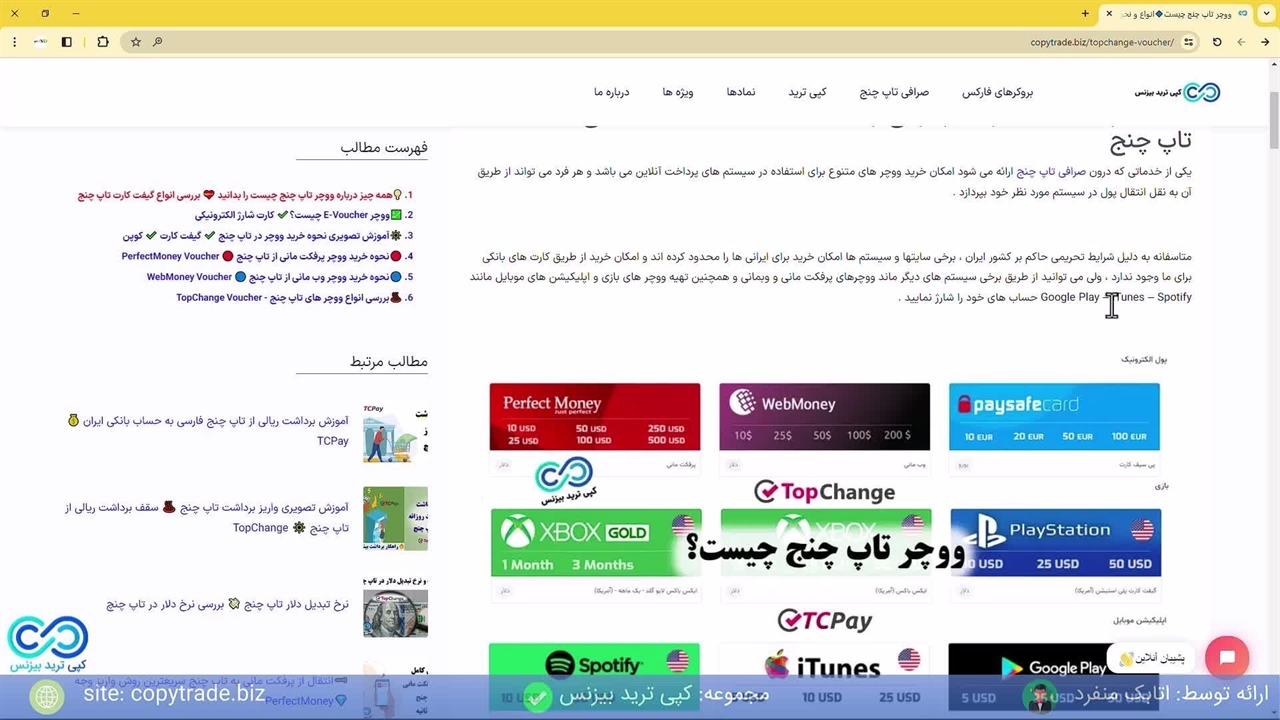Click the paysafecard voucher card
Screen dimensions: 1280x720
(1054, 417)
